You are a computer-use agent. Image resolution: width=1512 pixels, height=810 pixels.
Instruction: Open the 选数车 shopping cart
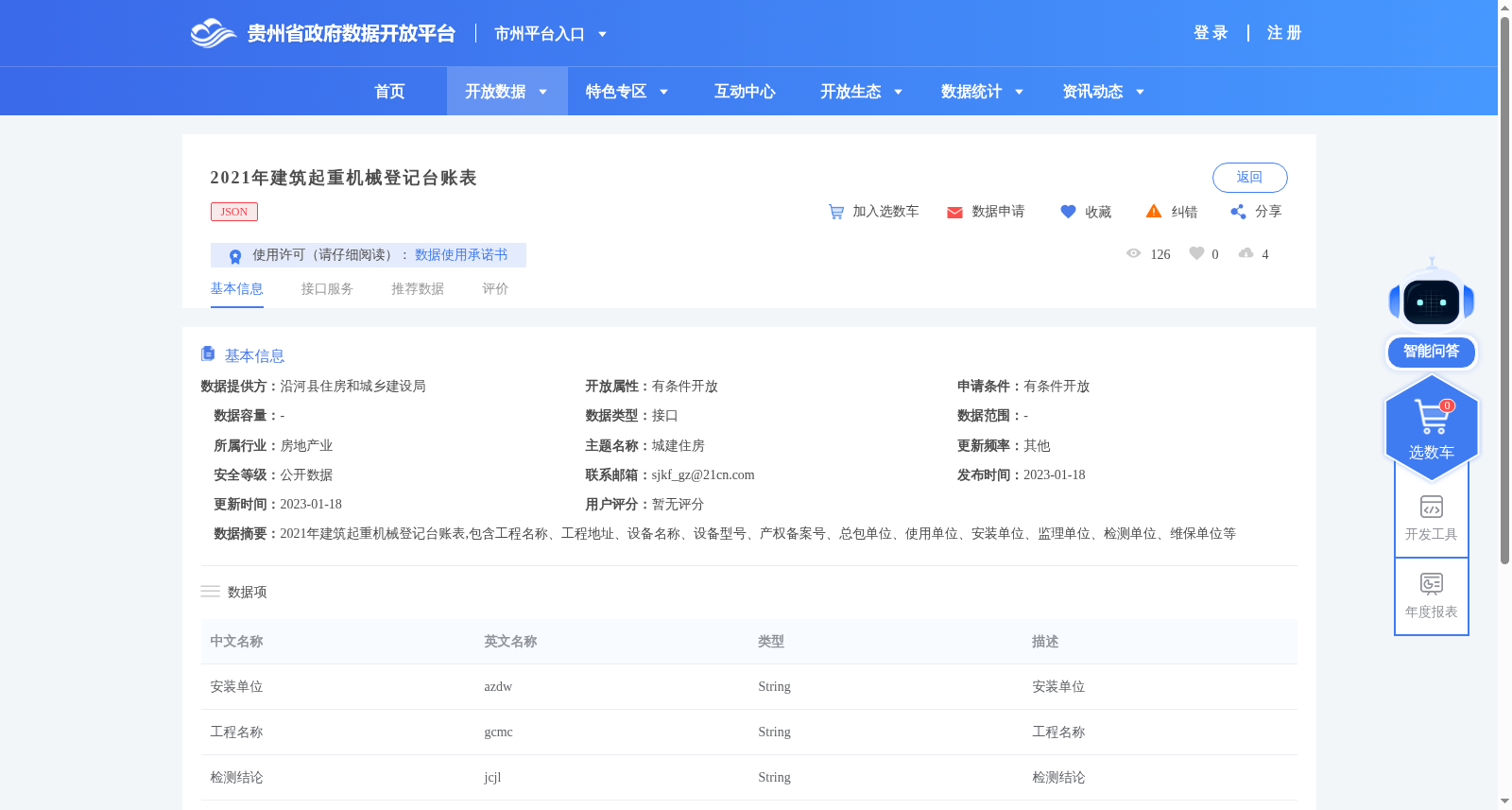[1432, 428]
